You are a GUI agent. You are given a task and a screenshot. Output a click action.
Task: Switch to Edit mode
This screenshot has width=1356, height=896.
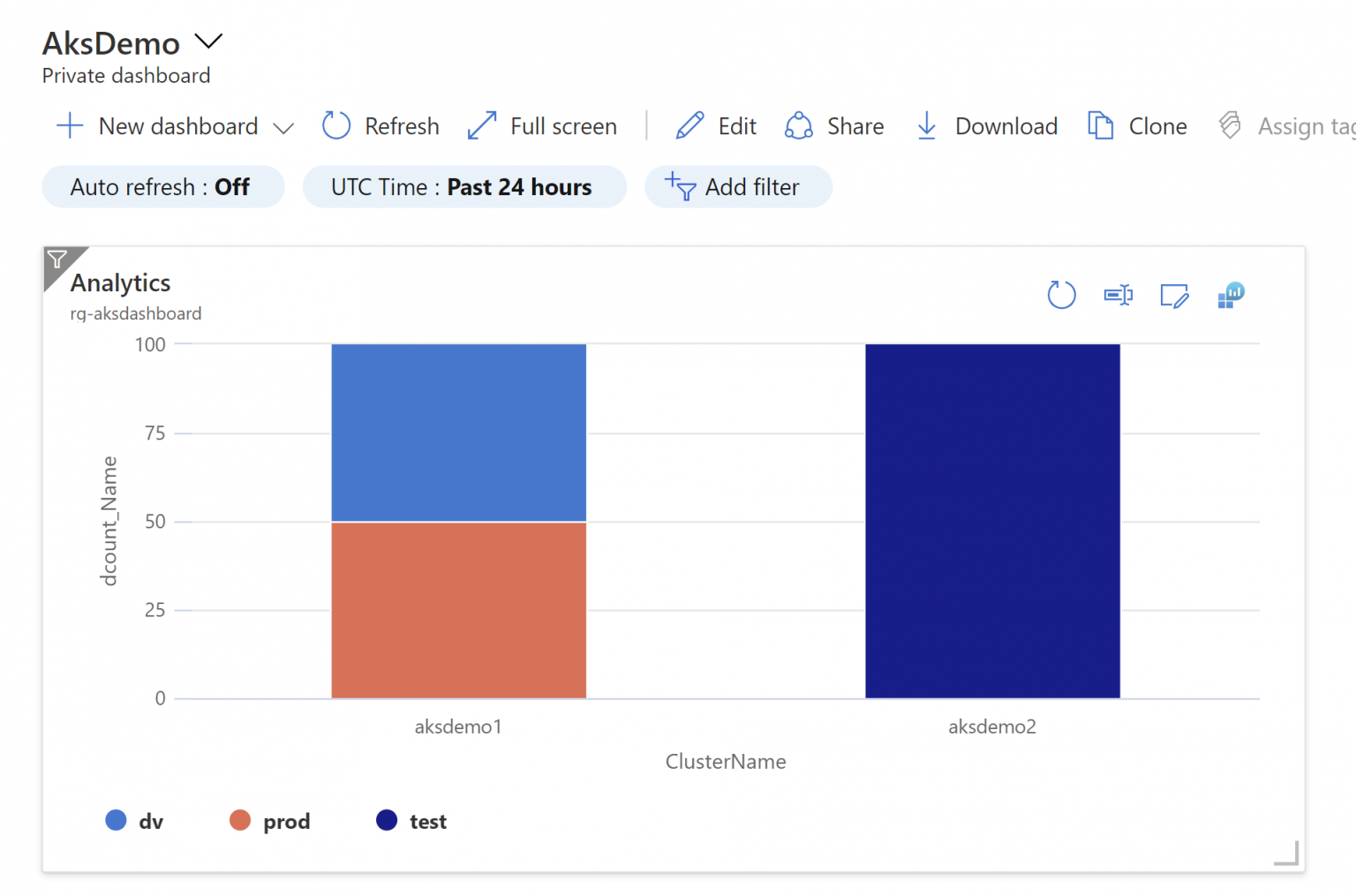tap(716, 125)
